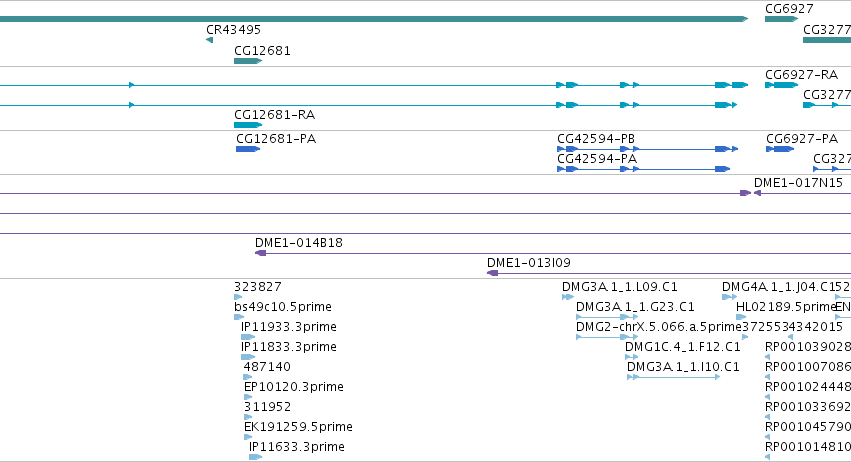Select the bs49c10.5prime EST label

[x=283, y=306]
